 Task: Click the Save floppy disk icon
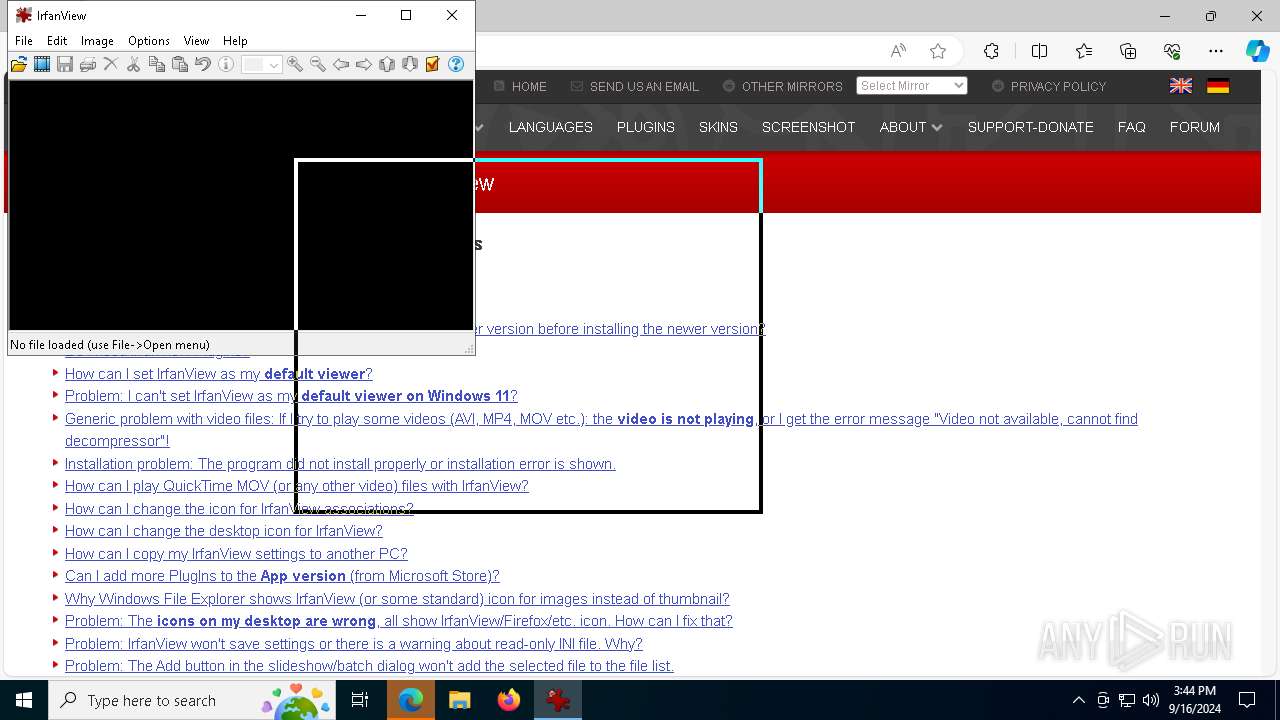65,64
